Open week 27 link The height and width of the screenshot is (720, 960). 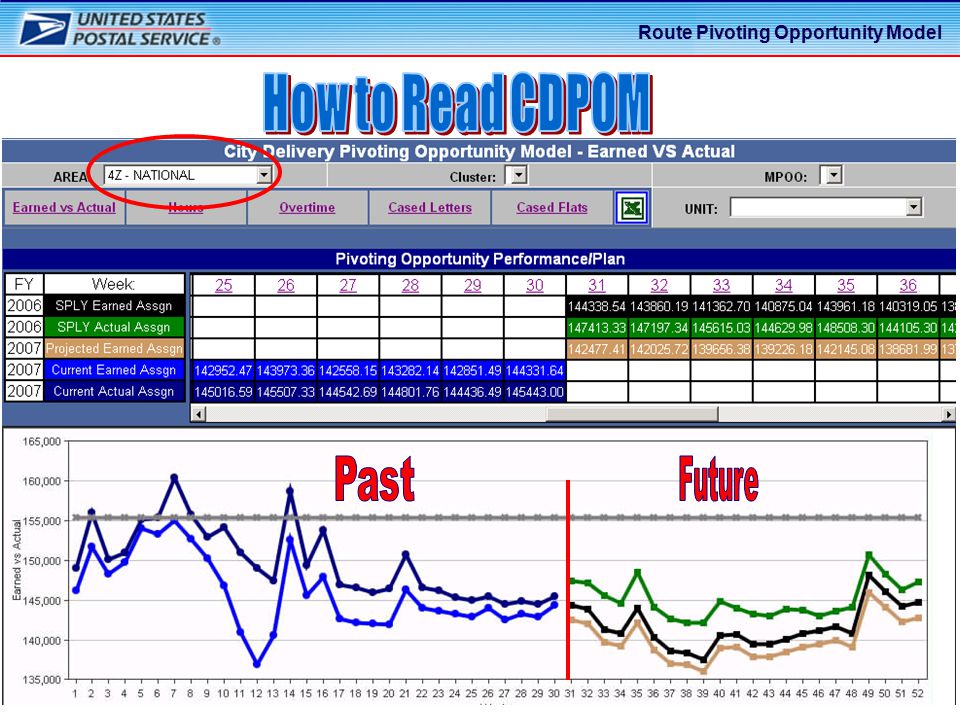coord(348,285)
